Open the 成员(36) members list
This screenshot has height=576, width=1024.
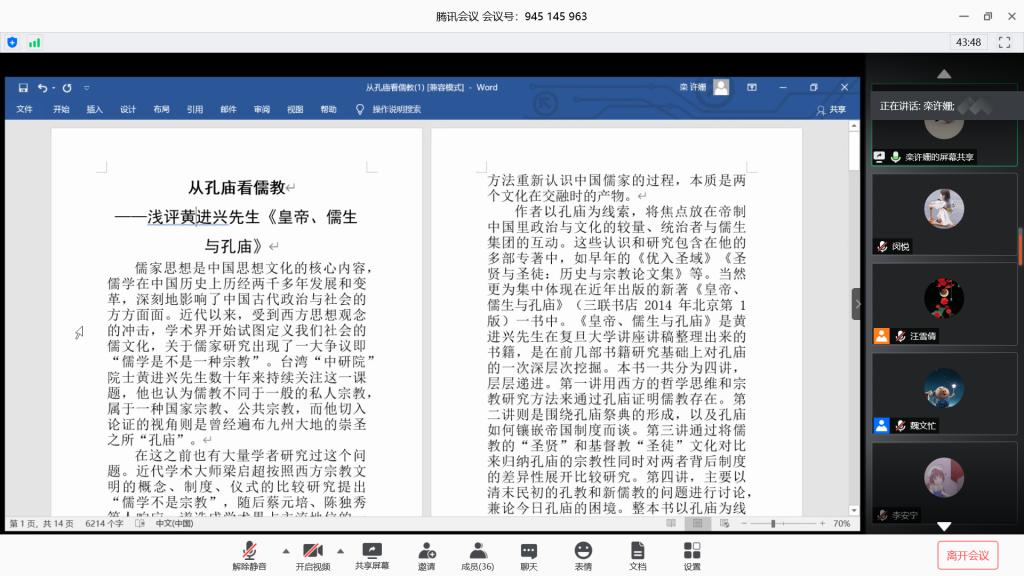click(x=478, y=555)
